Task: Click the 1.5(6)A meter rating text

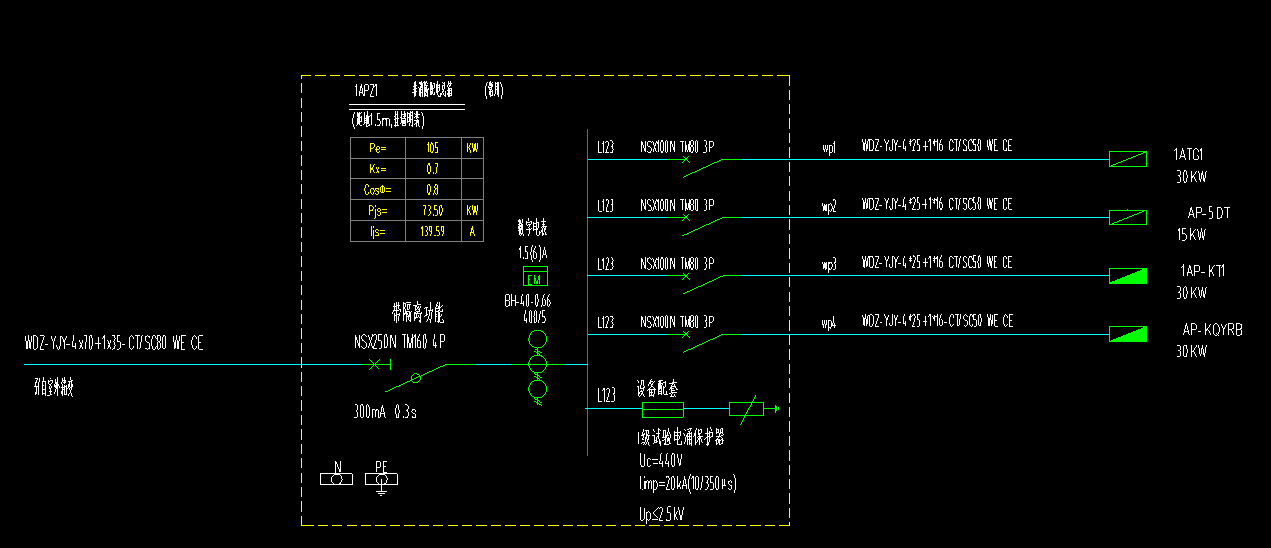Action: coord(534,252)
